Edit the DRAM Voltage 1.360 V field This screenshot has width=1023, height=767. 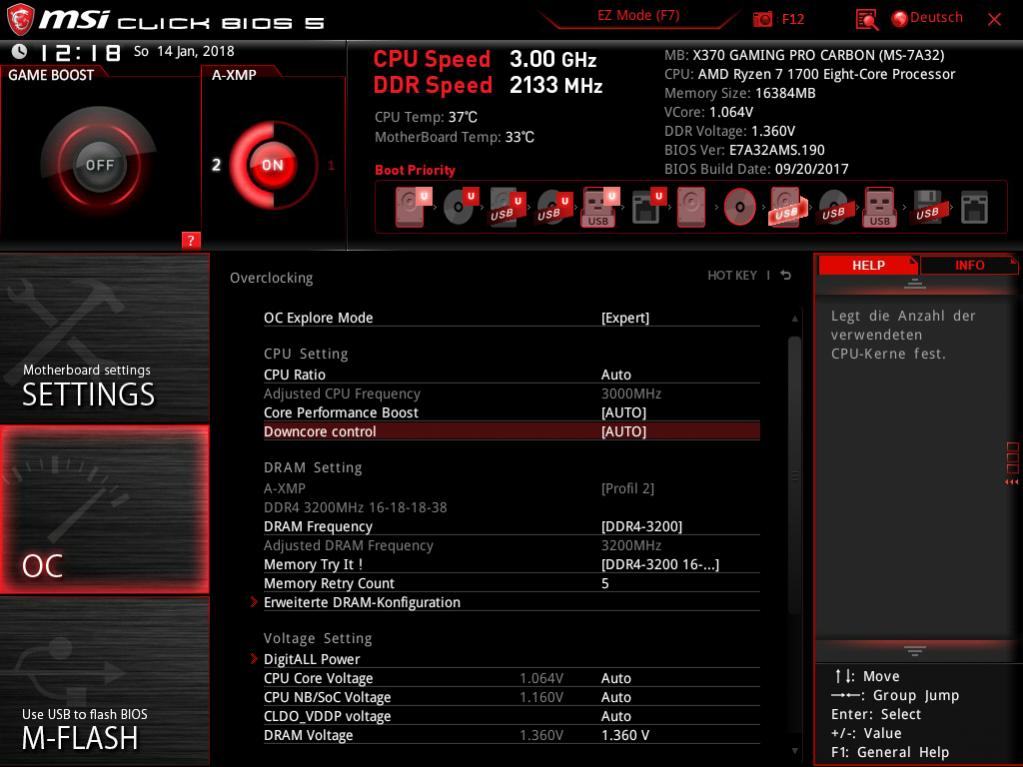[x=512, y=735]
